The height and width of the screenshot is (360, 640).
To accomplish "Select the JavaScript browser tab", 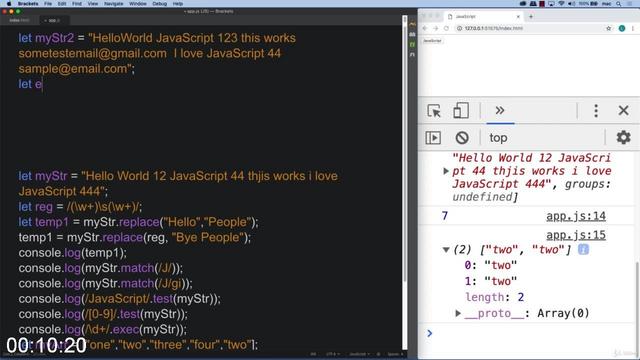I will [x=484, y=17].
